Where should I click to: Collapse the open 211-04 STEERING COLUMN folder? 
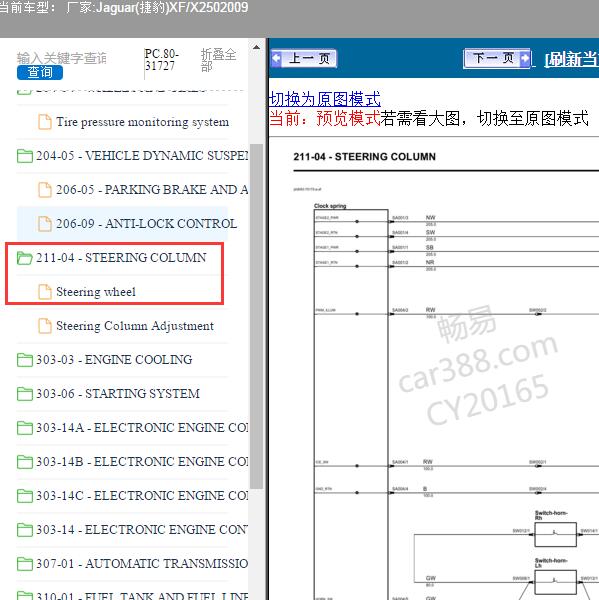(x=24, y=258)
